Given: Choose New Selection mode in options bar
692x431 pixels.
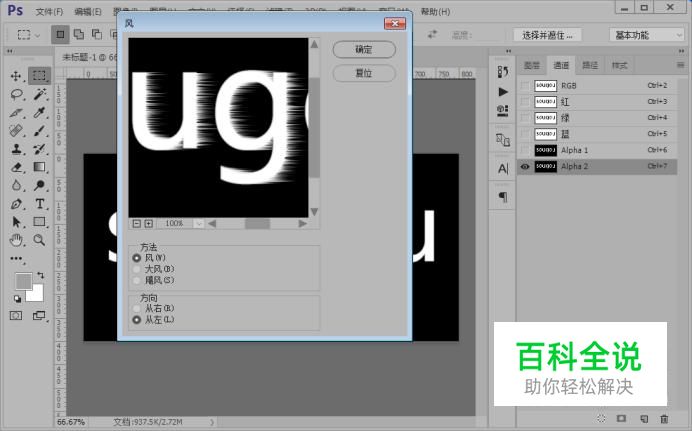Looking at the screenshot, I should (60, 34).
